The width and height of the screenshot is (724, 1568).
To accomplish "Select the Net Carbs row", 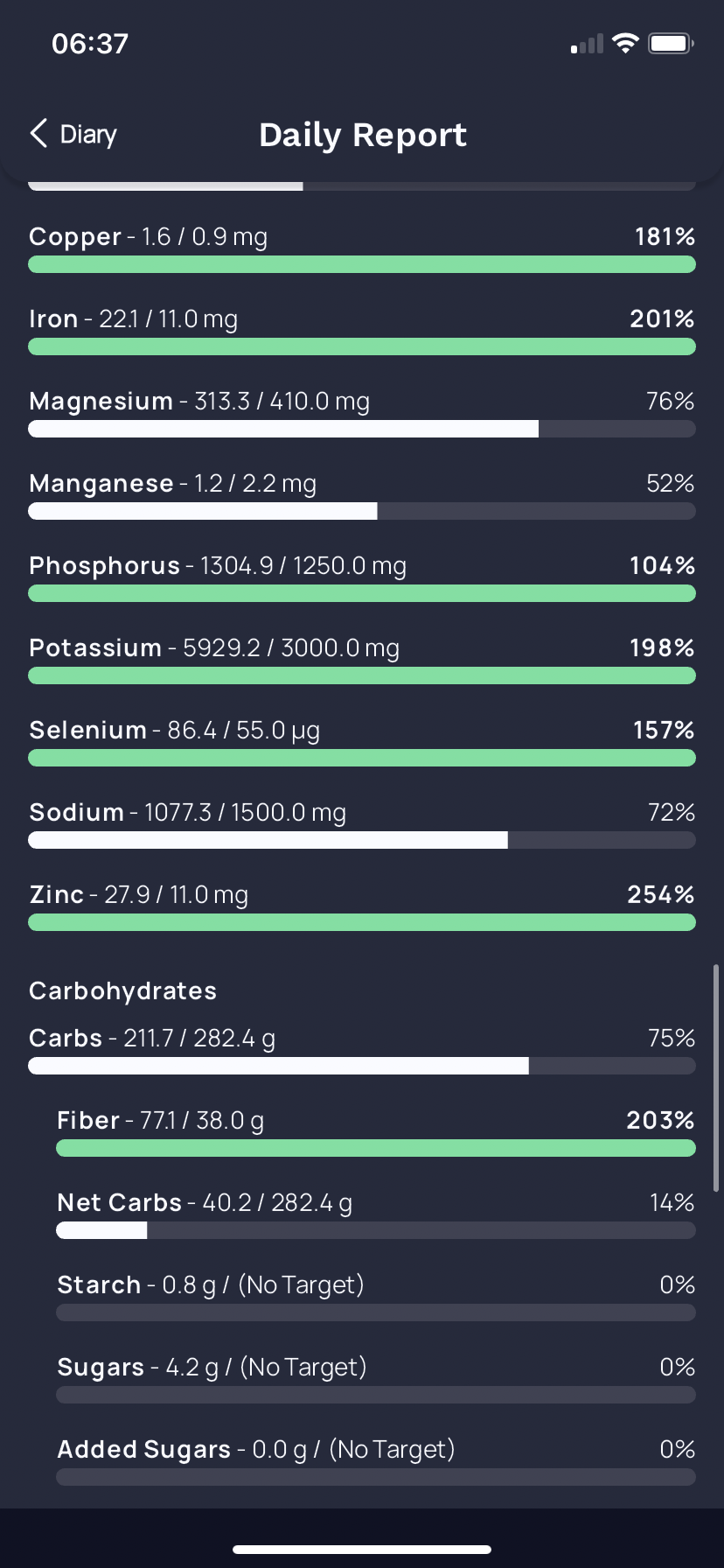I will coord(376,1214).
